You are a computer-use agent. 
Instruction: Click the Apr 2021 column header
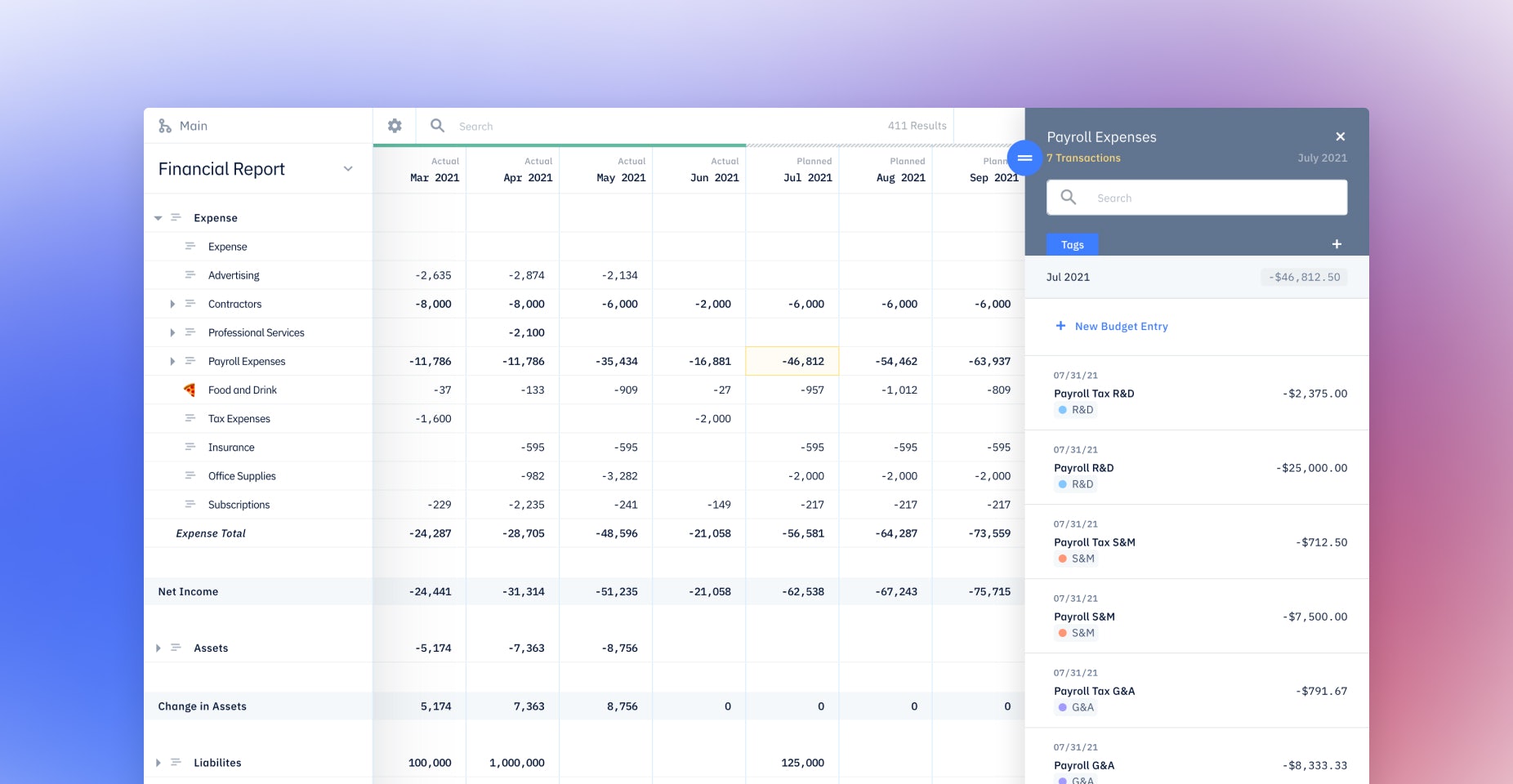click(513, 170)
